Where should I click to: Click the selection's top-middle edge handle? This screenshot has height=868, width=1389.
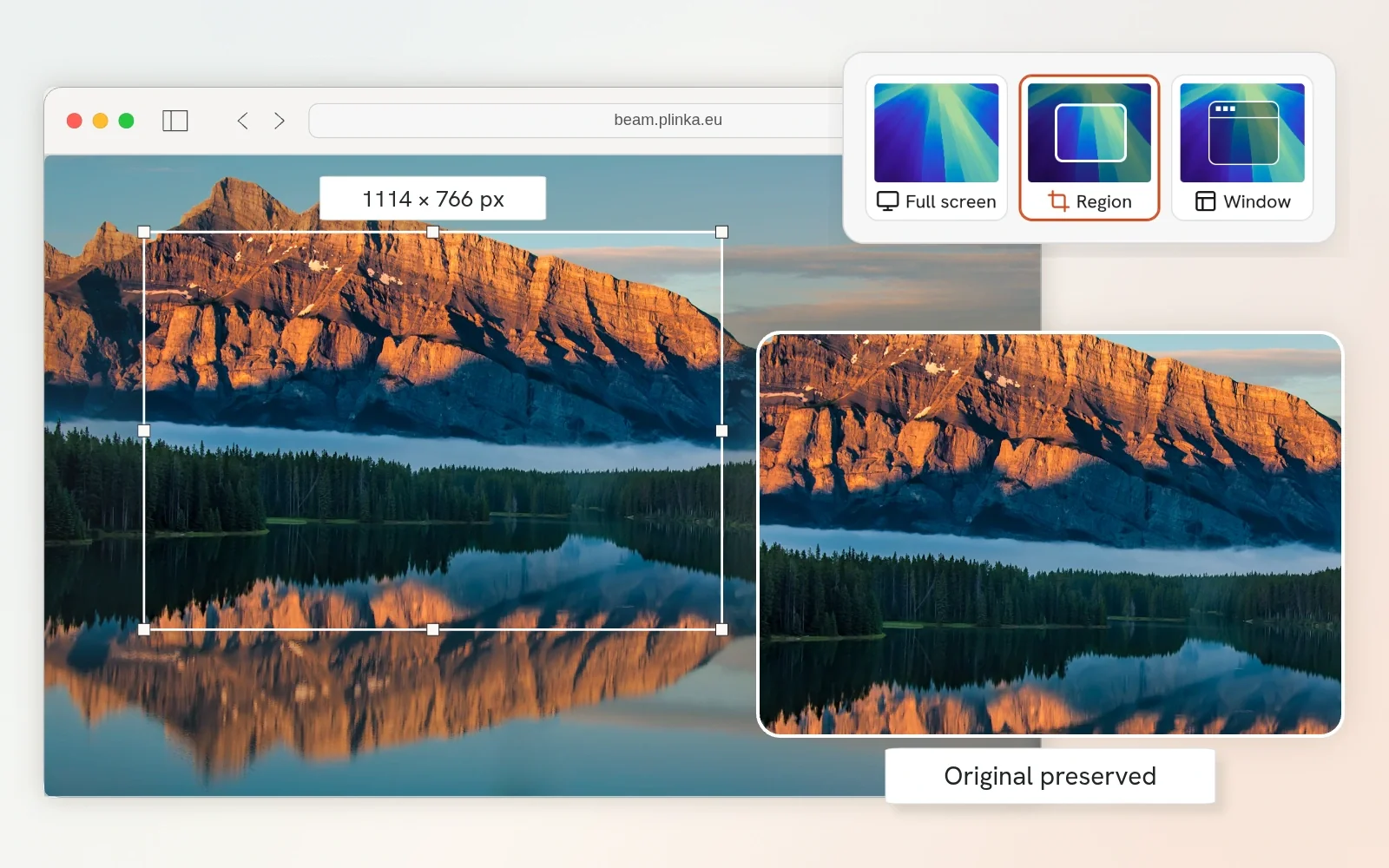pyautogui.click(x=433, y=232)
